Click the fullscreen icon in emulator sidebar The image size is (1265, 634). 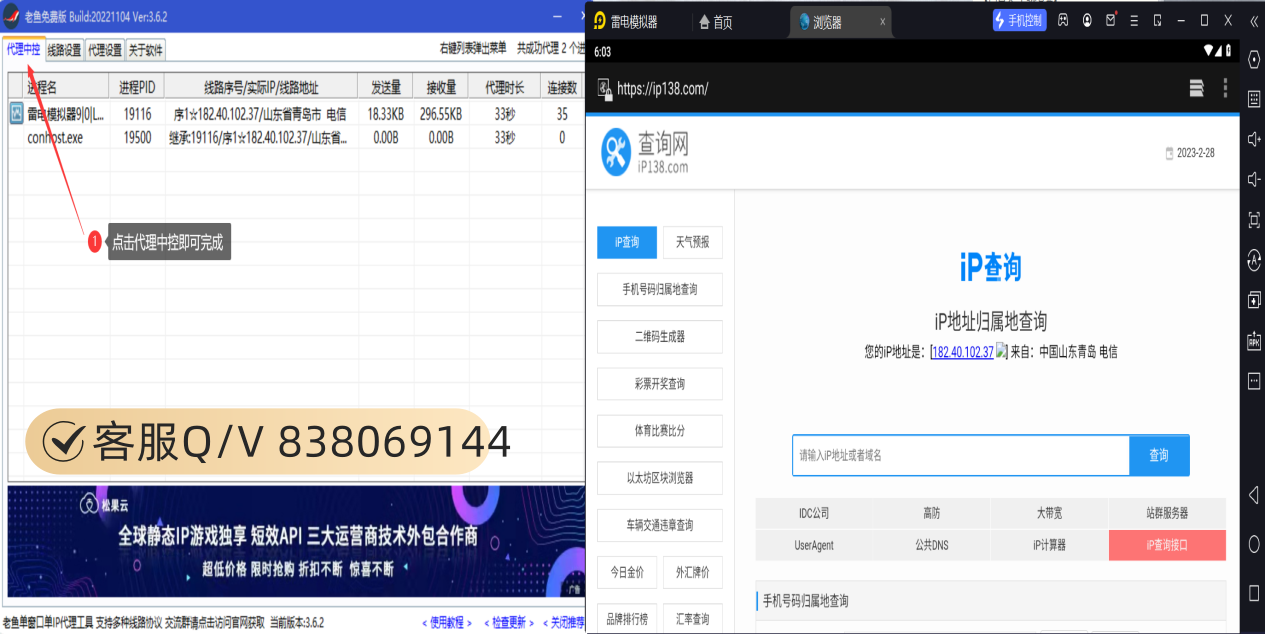coord(1254,220)
